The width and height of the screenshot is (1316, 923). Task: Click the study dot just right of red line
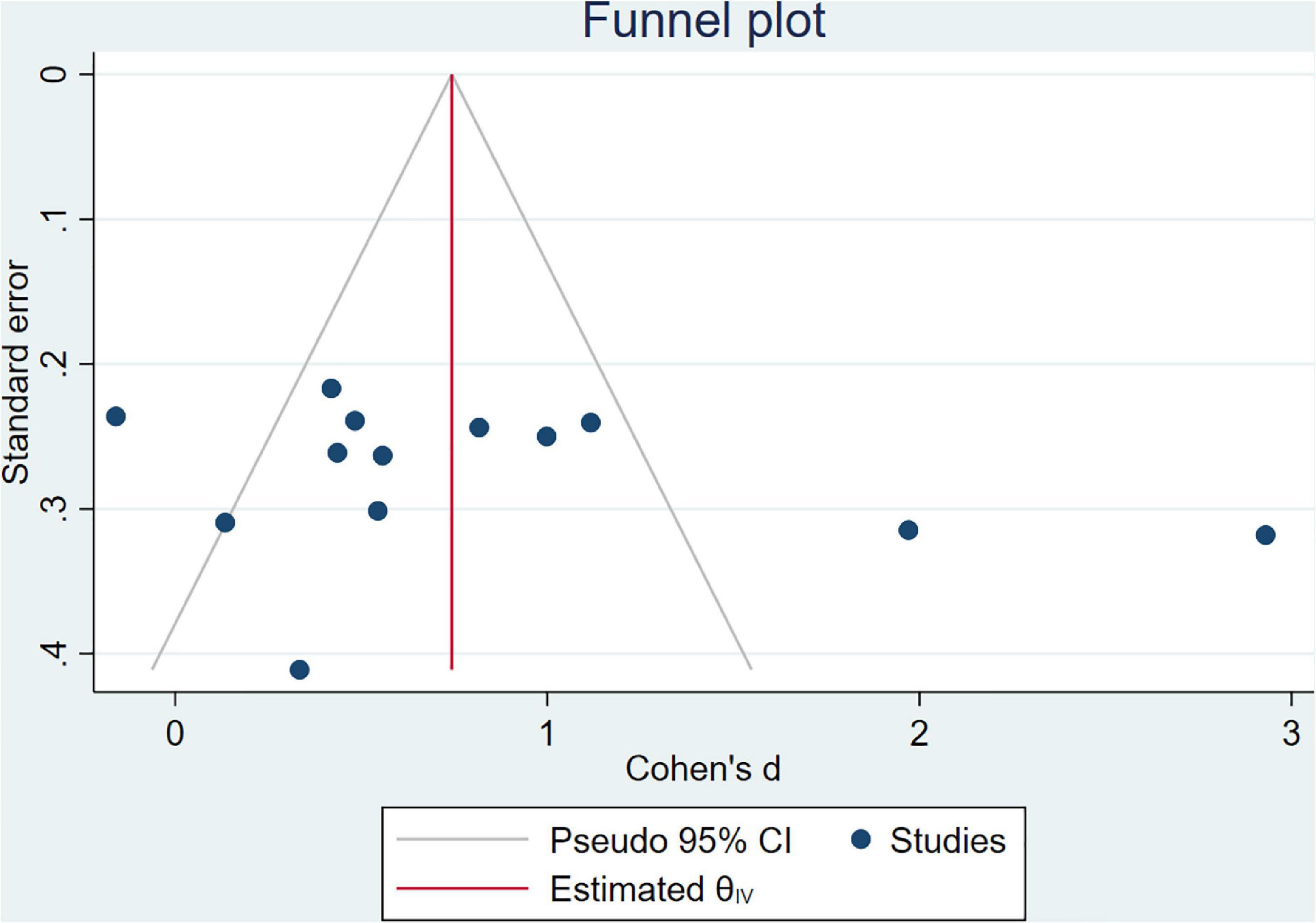(x=479, y=428)
